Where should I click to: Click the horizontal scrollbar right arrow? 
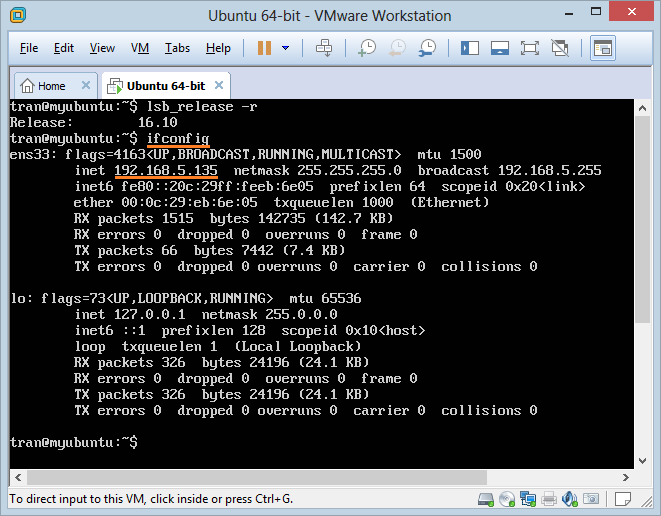[626, 478]
